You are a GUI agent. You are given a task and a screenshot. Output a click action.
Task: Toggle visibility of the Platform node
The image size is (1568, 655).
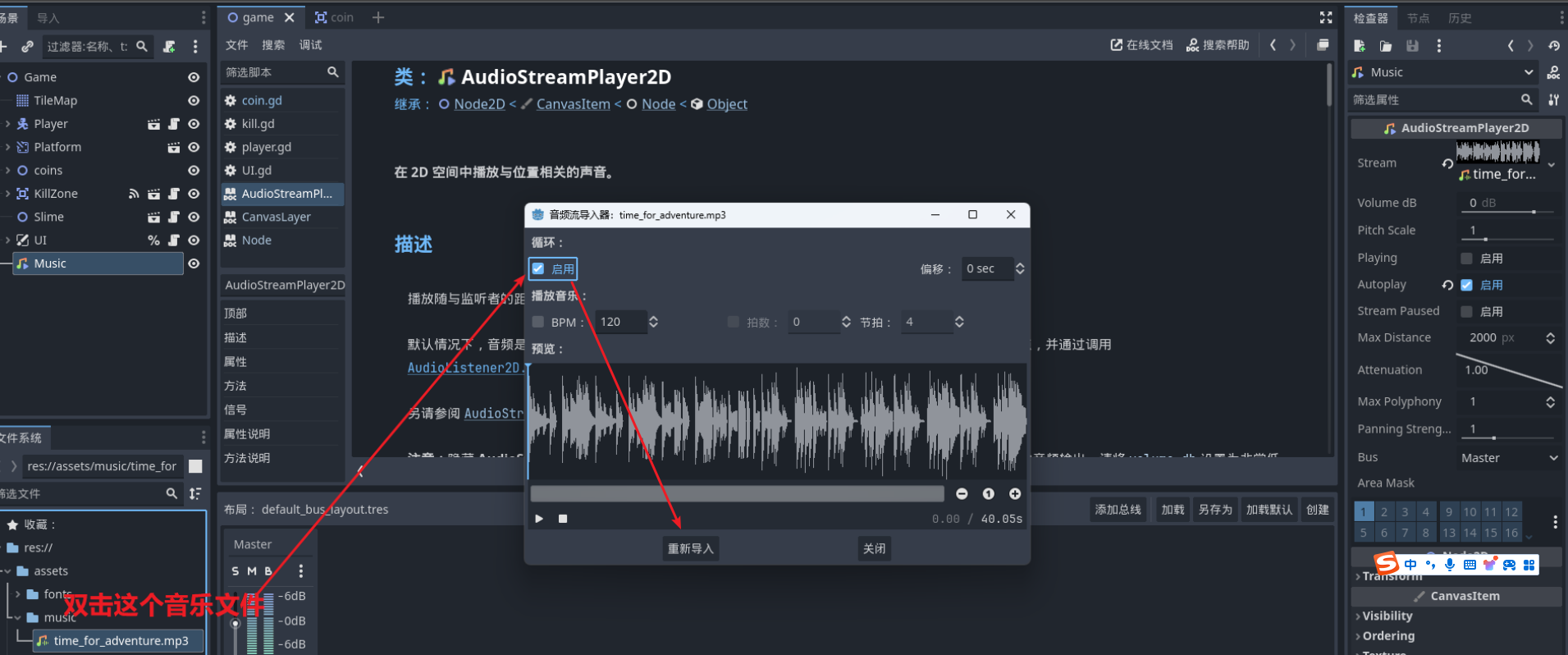coord(194,148)
